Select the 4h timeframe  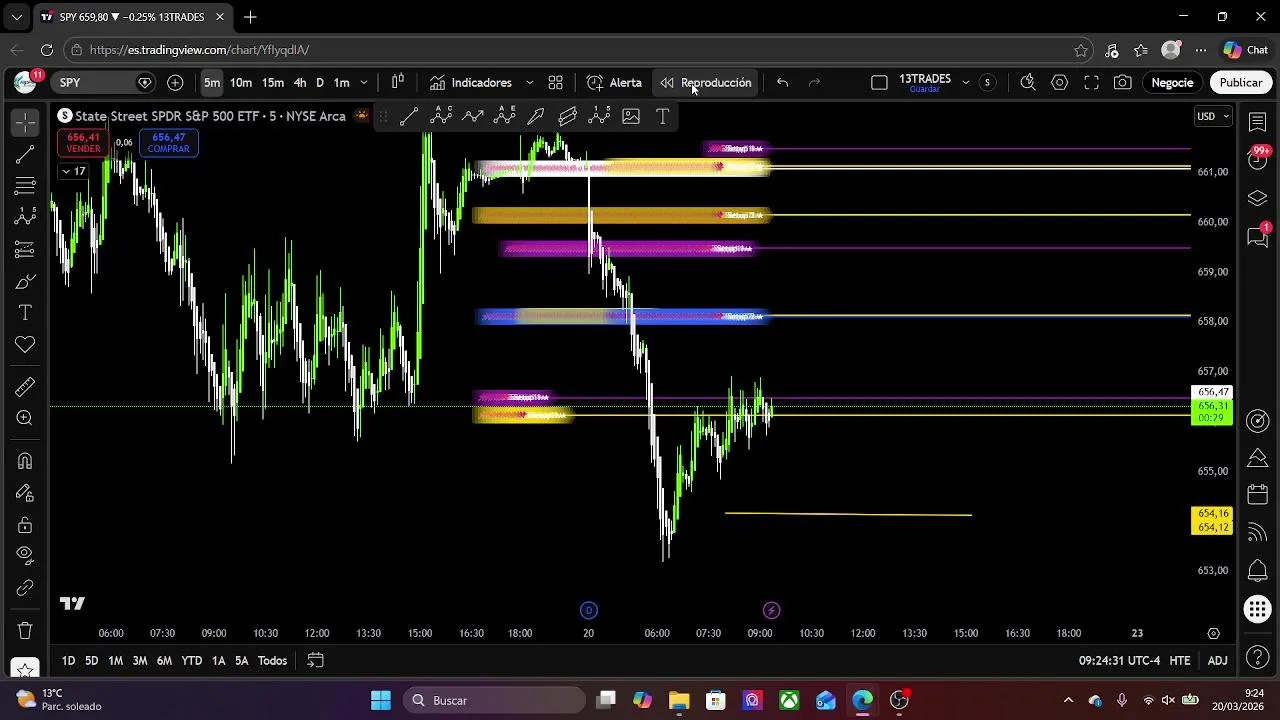(300, 82)
